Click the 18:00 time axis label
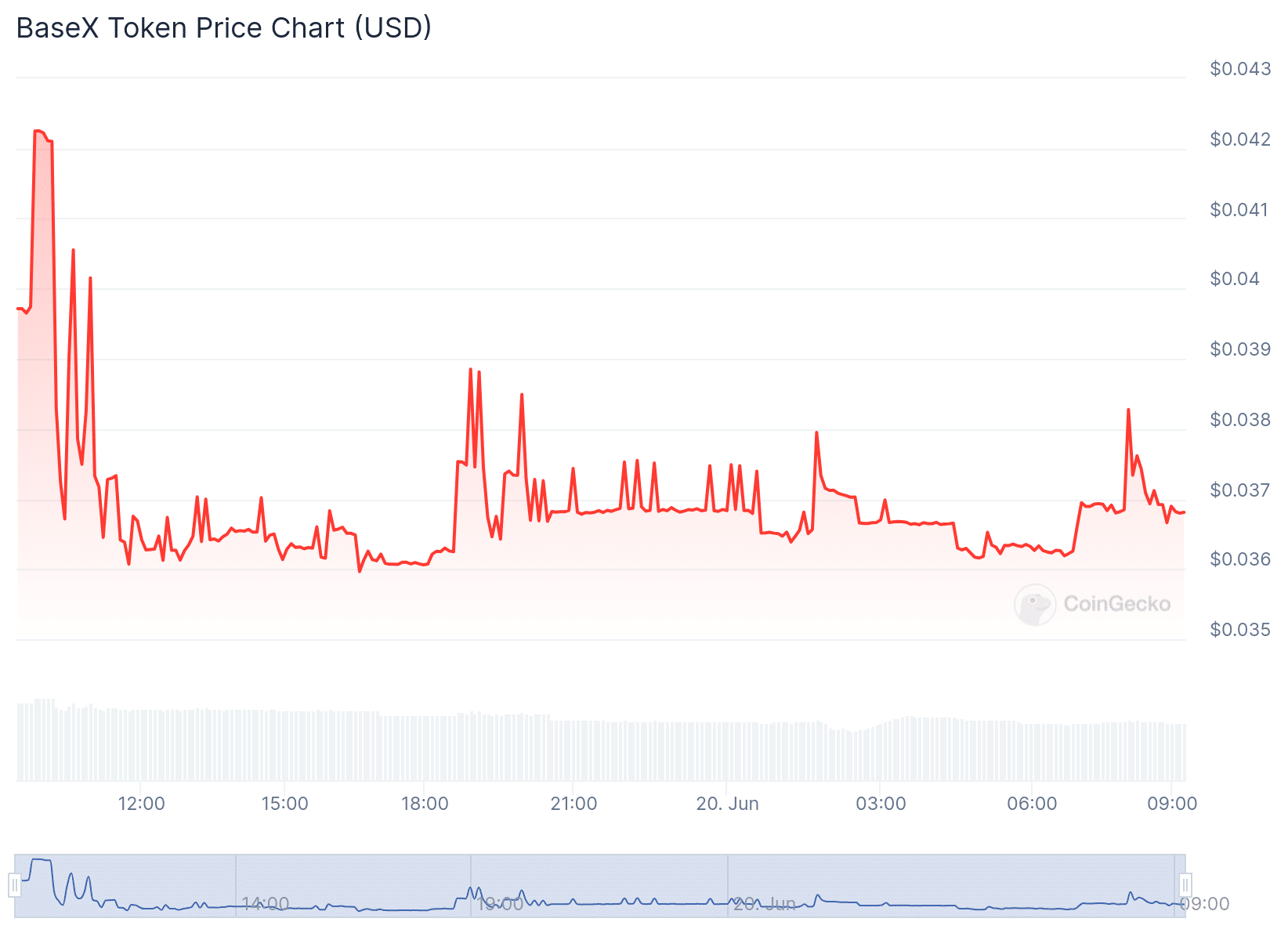Image resolution: width=1288 pixels, height=940 pixels. (x=425, y=804)
